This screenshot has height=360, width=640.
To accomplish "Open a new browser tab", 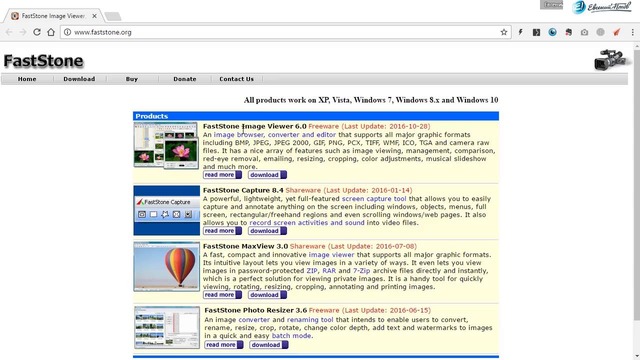I will pos(113,16).
